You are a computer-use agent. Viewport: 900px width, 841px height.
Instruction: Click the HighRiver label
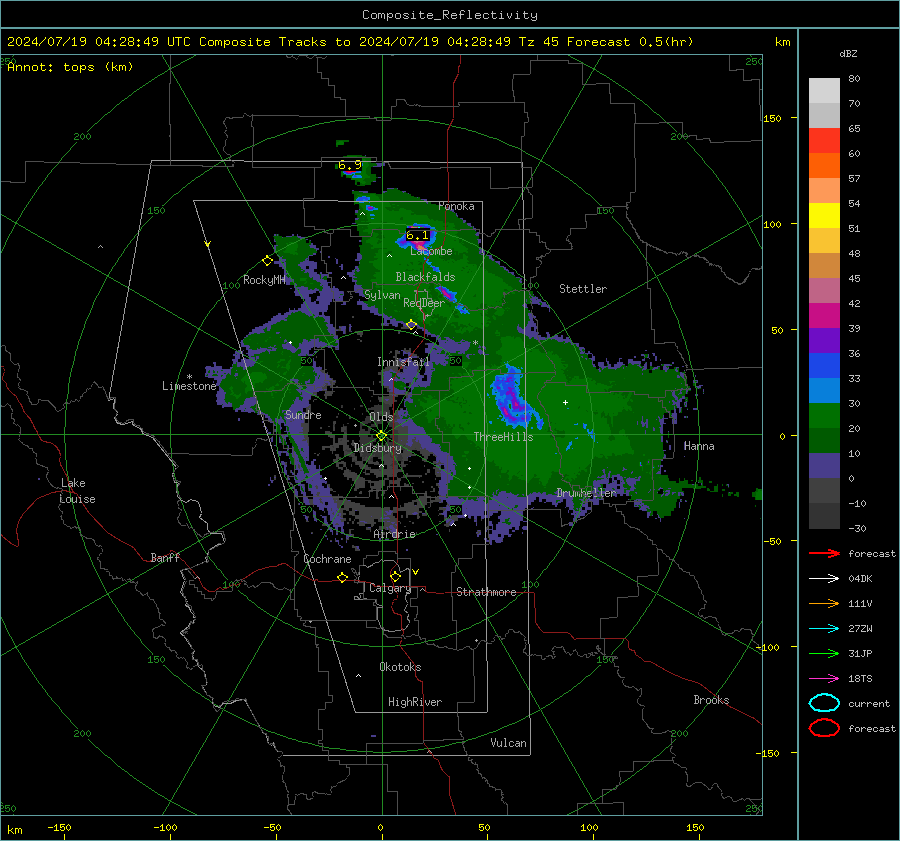coord(415,702)
